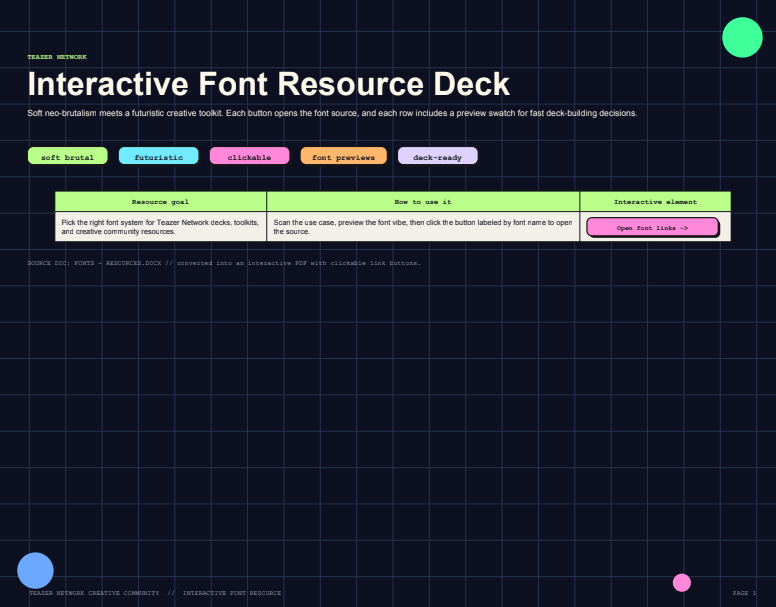
Task: Click the cell starting "Pick the right font system"
Action: pos(160,227)
